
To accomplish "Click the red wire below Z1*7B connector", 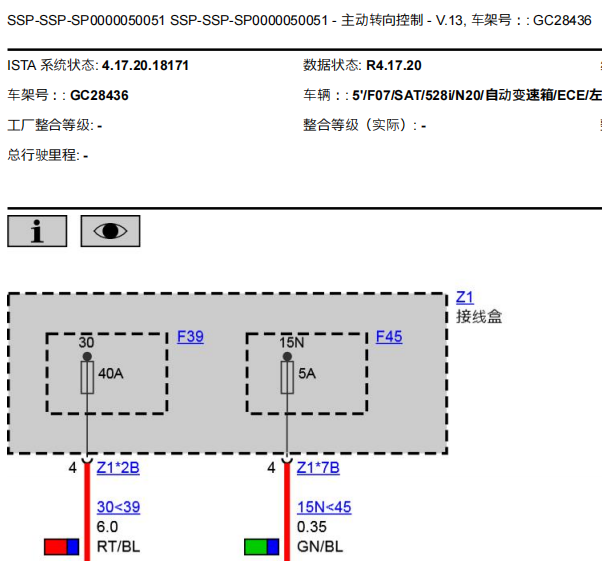I will 287,511.
